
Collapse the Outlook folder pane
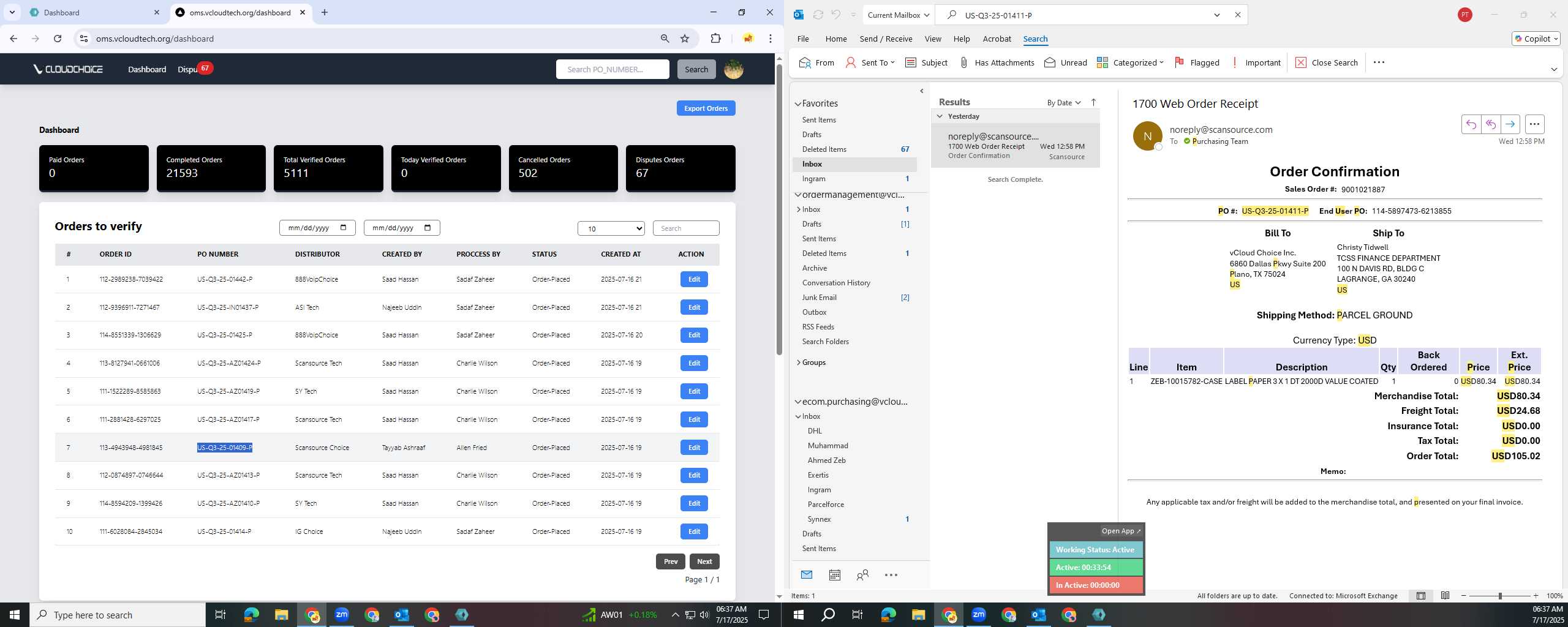click(922, 91)
